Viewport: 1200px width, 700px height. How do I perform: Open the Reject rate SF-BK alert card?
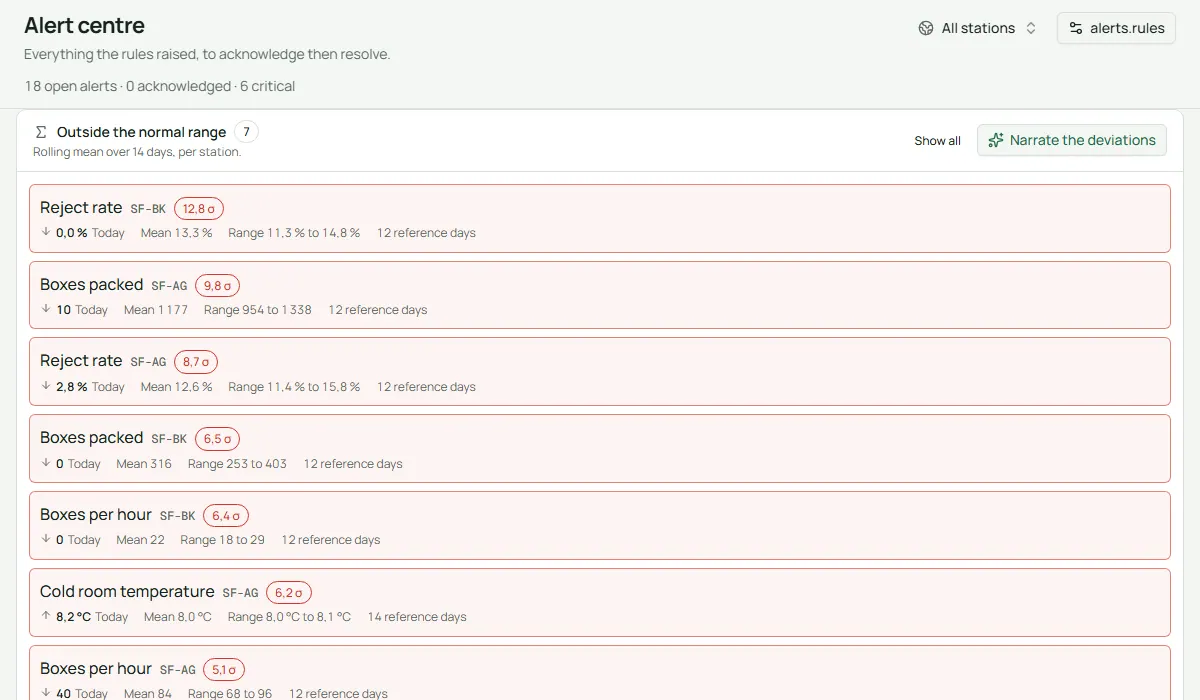tap(600, 218)
